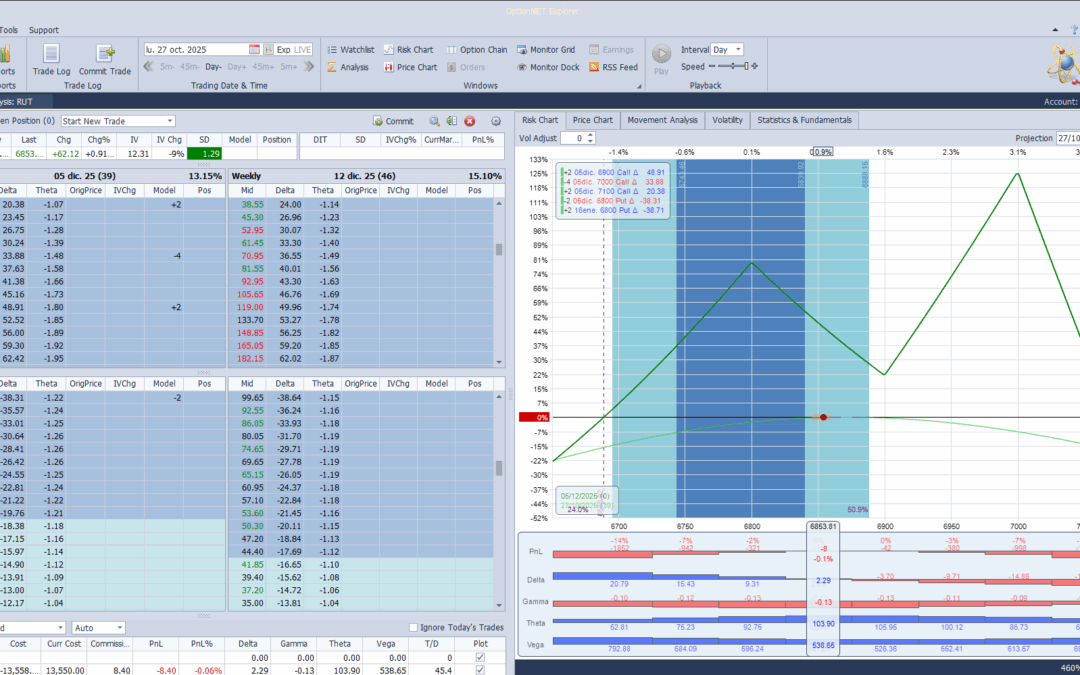The height and width of the screenshot is (675, 1080).
Task: Uncheck Plot checkbox in the 2.29 delta row
Action: [x=480, y=670]
